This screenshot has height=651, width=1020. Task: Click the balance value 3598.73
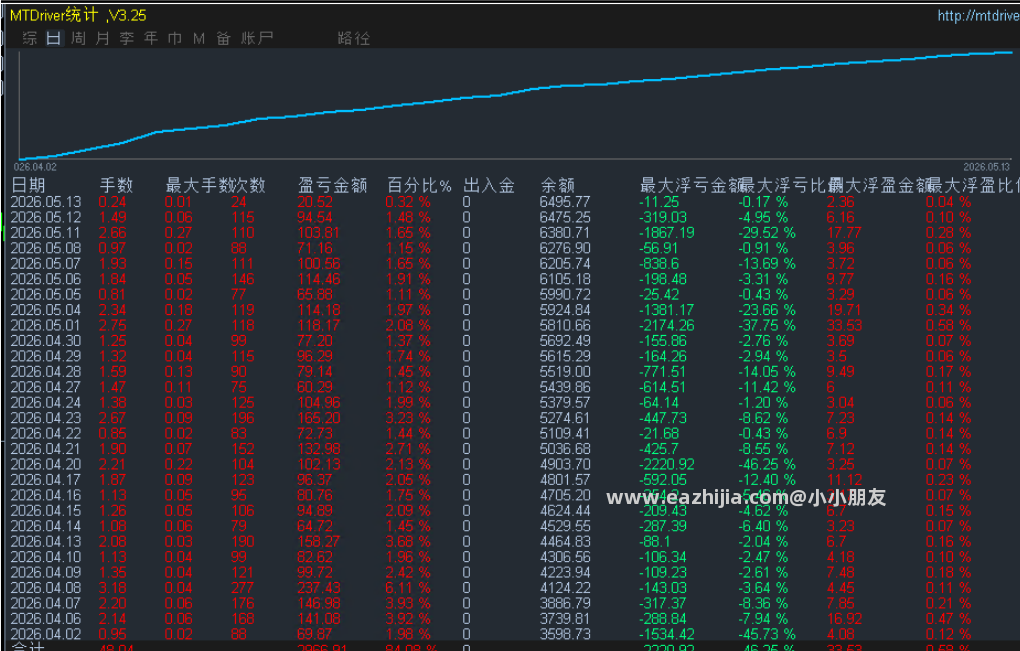tap(565, 634)
